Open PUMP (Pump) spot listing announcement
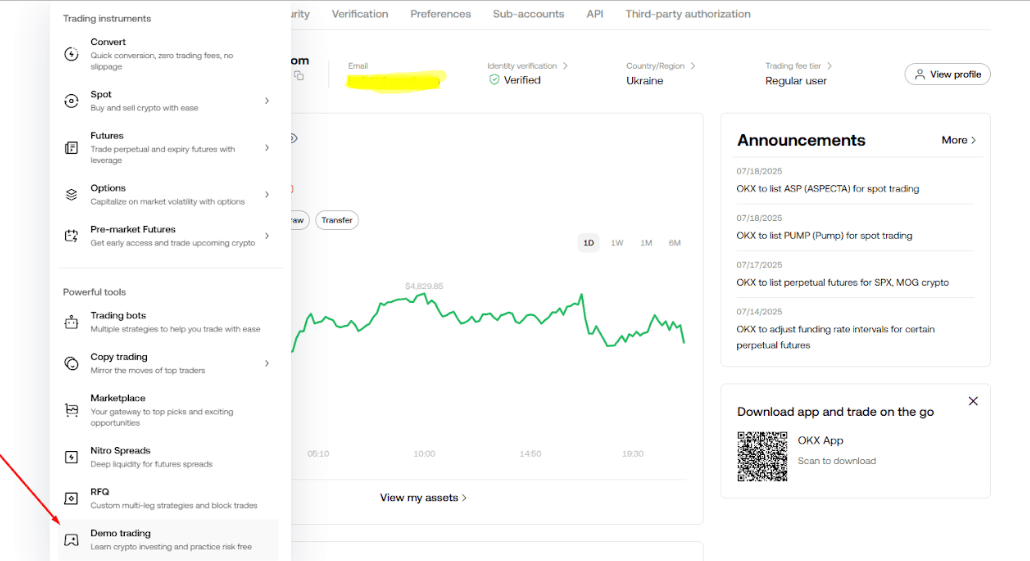This screenshot has height=561, width=1030. pyautogui.click(x=824, y=235)
